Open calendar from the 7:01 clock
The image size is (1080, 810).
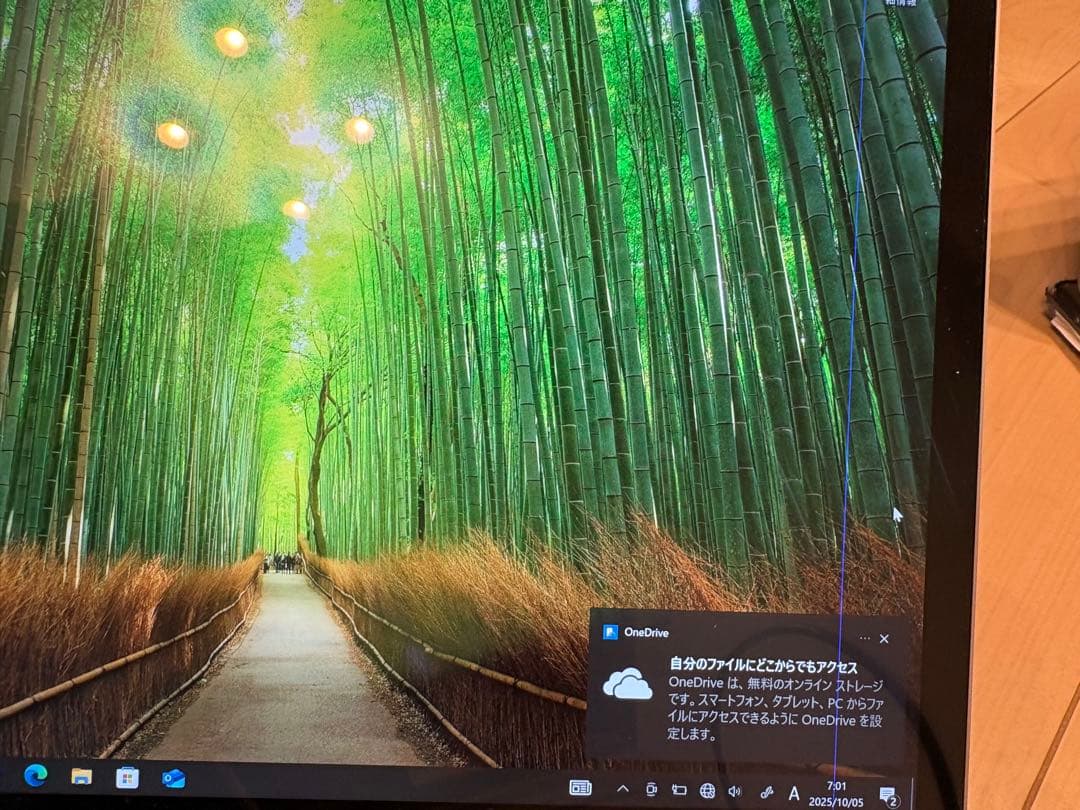(836, 794)
